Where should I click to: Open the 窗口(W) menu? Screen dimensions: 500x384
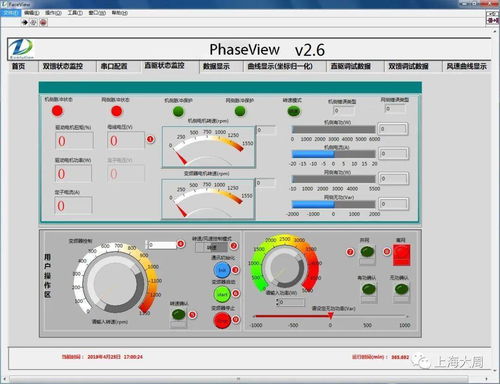[x=97, y=13]
